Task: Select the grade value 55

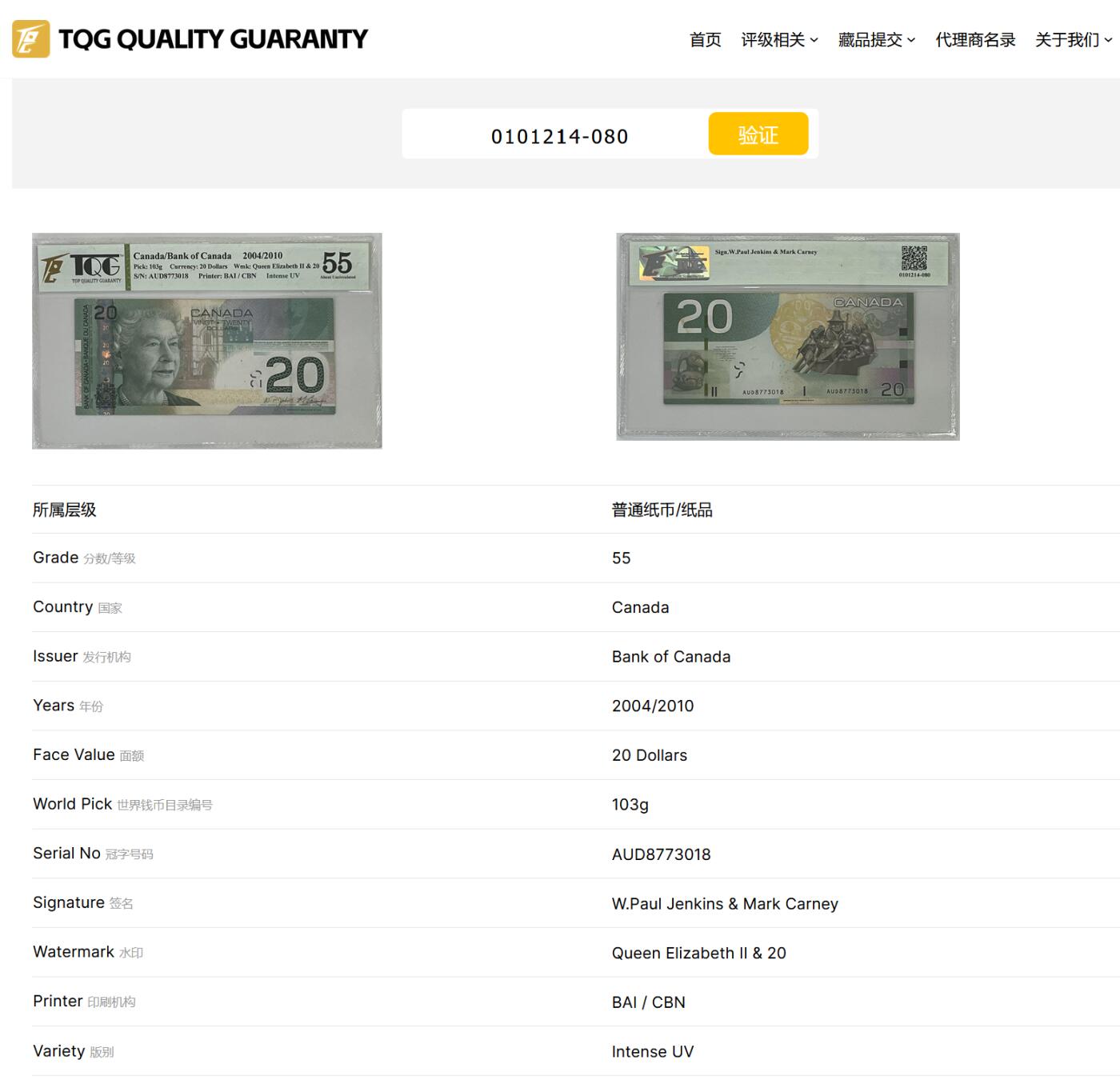Action: [622, 558]
